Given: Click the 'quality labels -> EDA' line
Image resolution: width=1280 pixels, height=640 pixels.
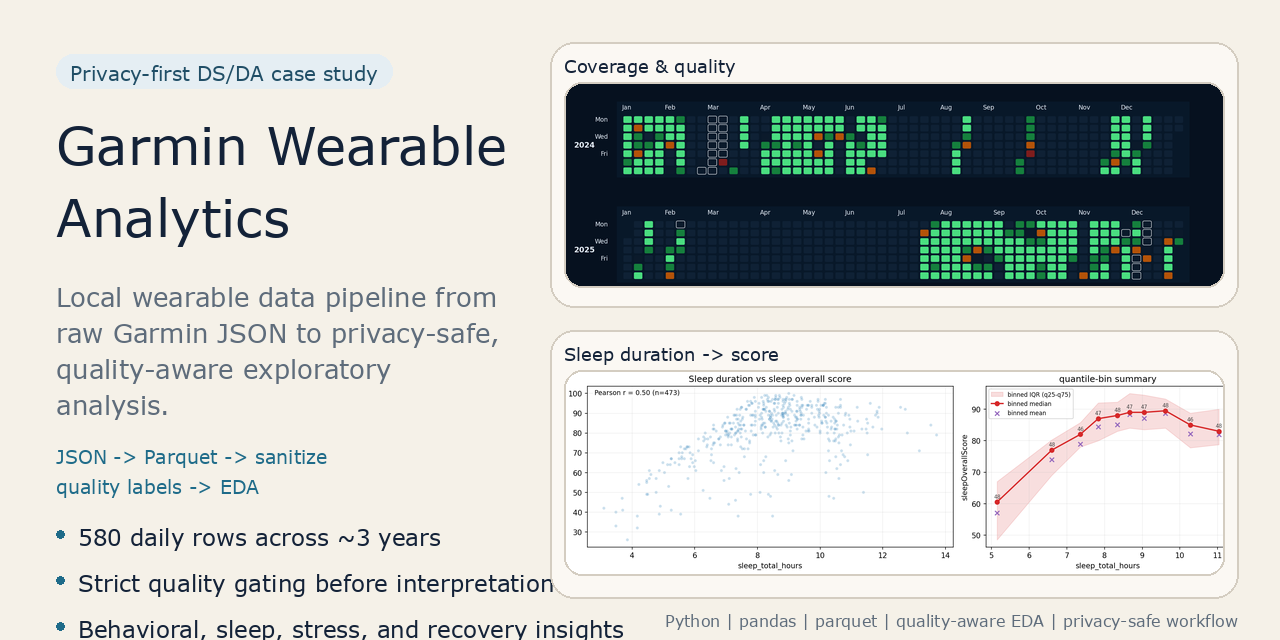Looking at the screenshot, I should 158,487.
